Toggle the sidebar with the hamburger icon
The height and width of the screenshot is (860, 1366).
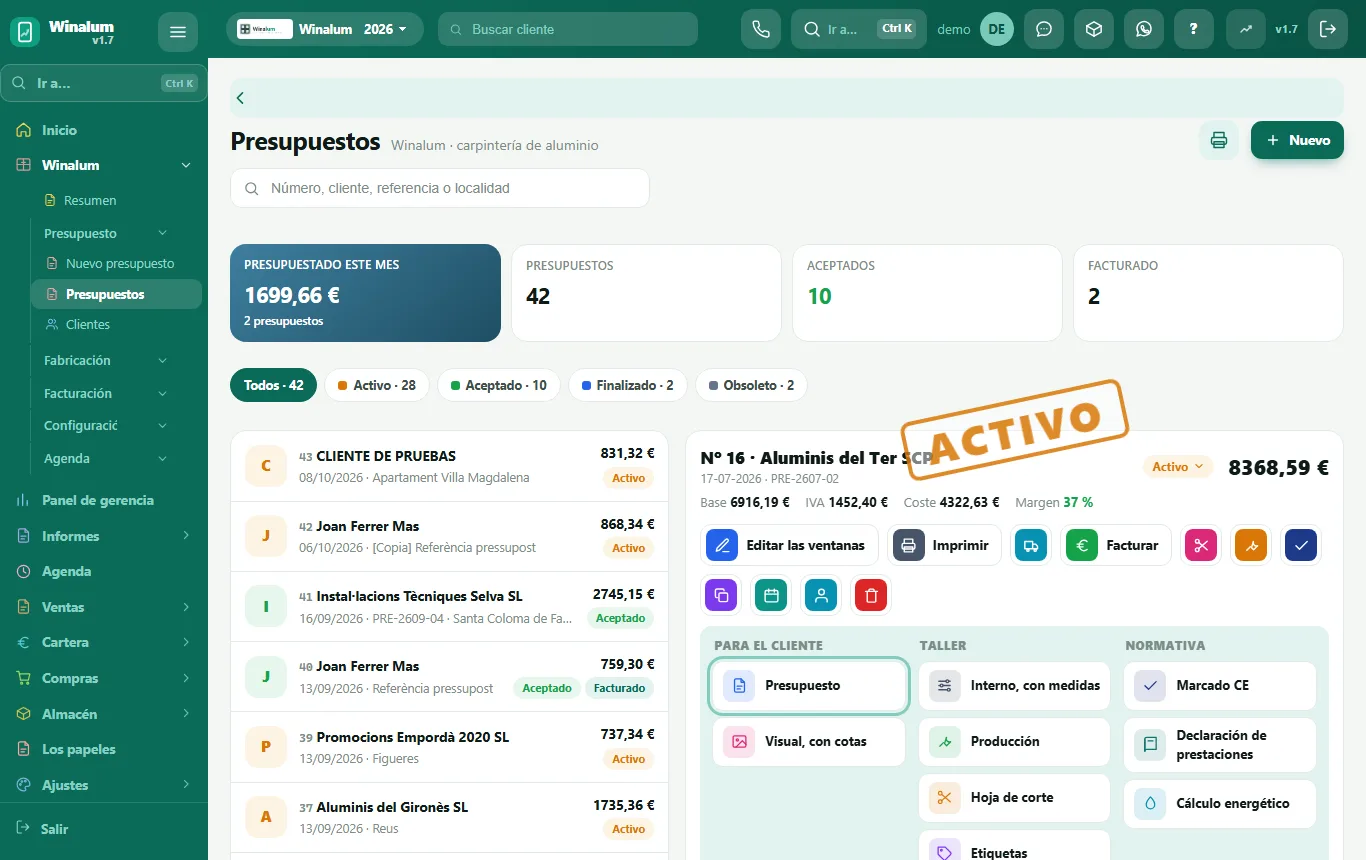[178, 32]
